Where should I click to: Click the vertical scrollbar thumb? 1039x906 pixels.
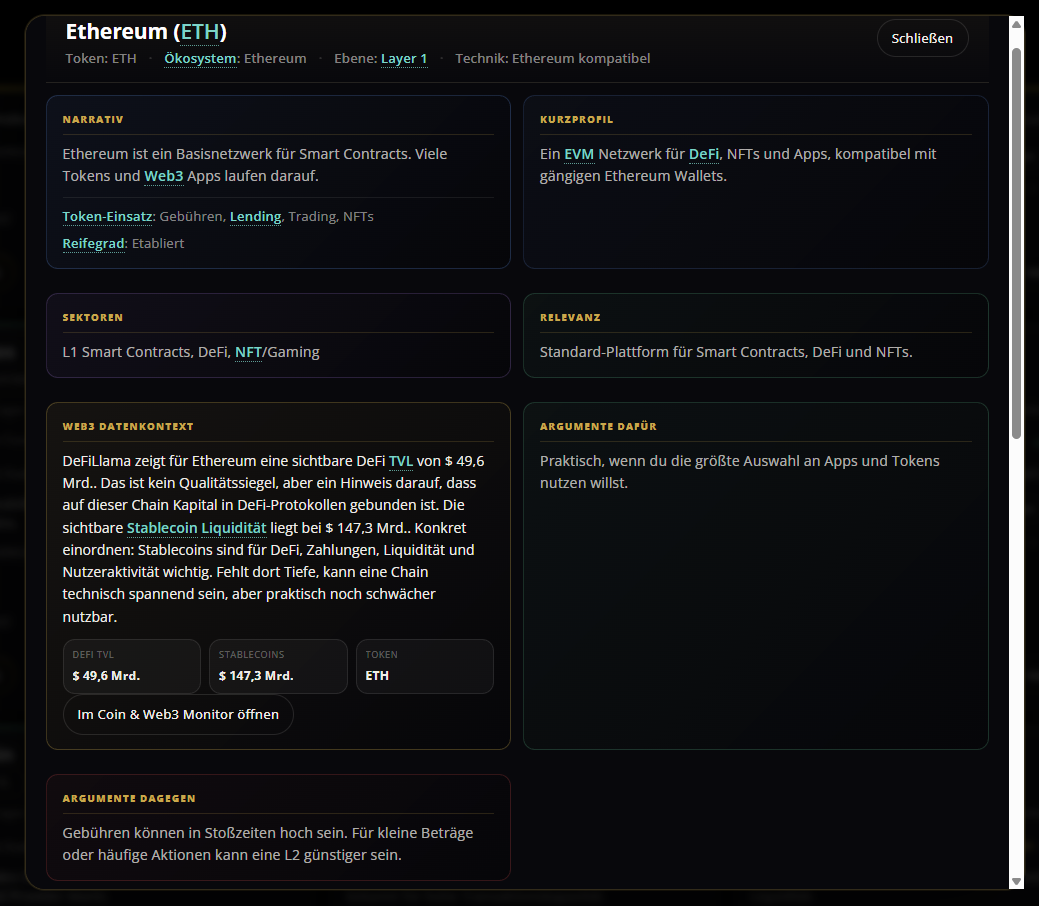(x=1016, y=243)
